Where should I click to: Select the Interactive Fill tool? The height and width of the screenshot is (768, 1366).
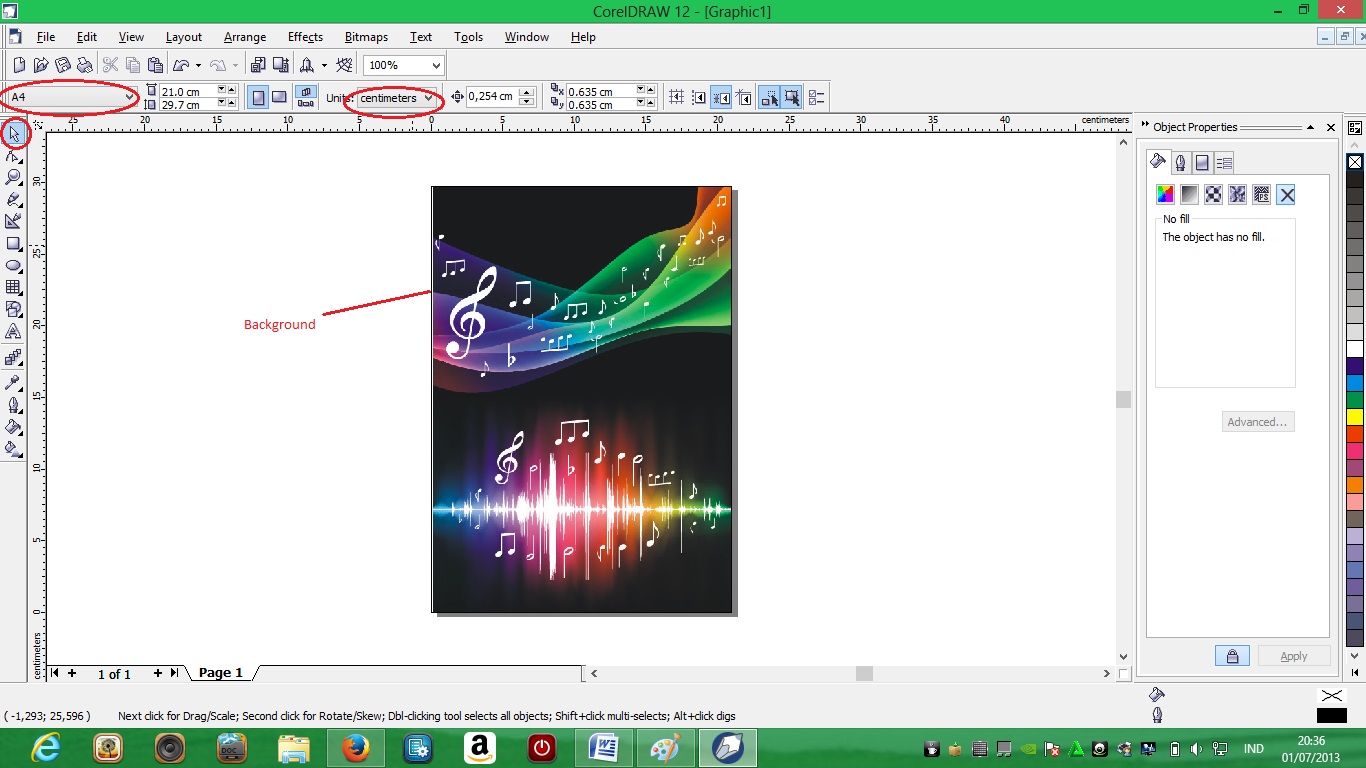[14, 449]
